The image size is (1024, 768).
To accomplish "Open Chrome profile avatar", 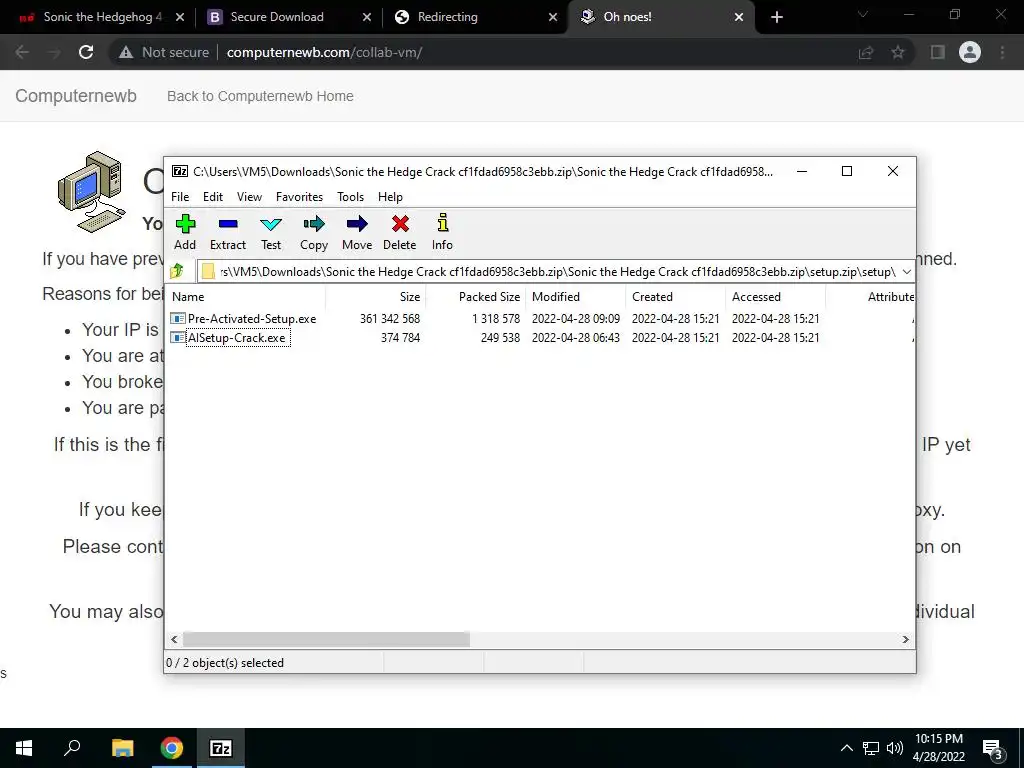I will click(x=970, y=52).
